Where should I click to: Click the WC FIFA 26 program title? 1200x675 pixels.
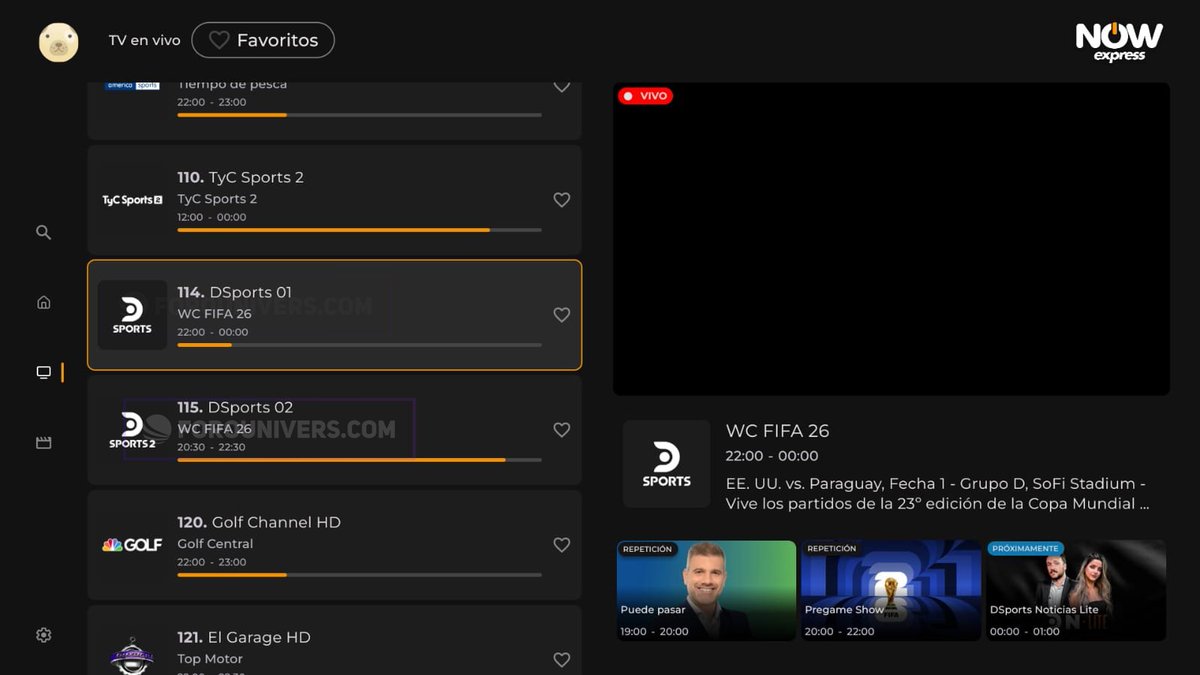point(778,431)
